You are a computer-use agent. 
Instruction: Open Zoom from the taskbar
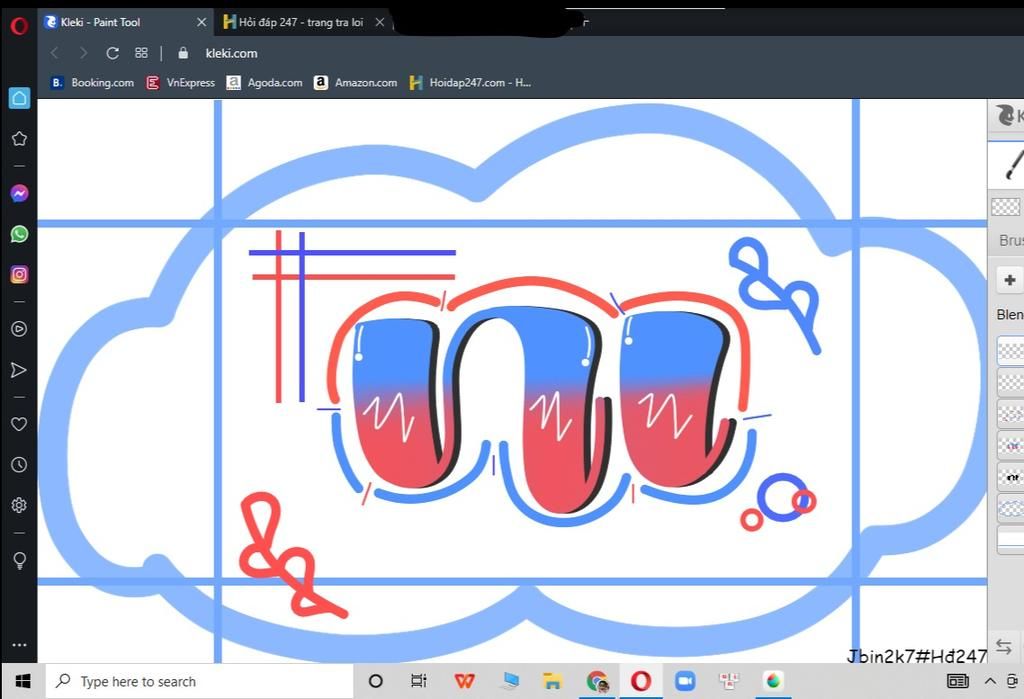click(684, 681)
